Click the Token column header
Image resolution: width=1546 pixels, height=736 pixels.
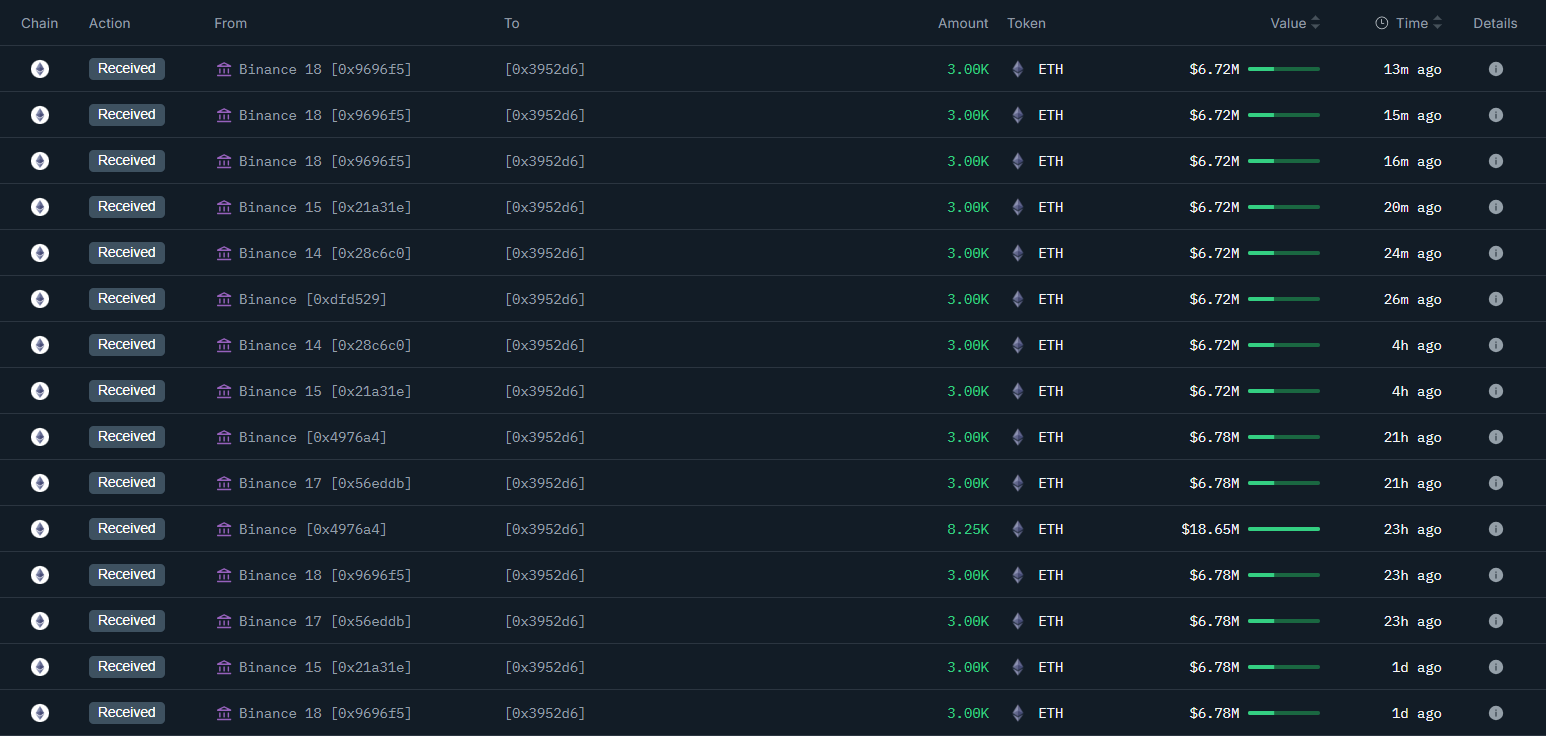(1026, 22)
